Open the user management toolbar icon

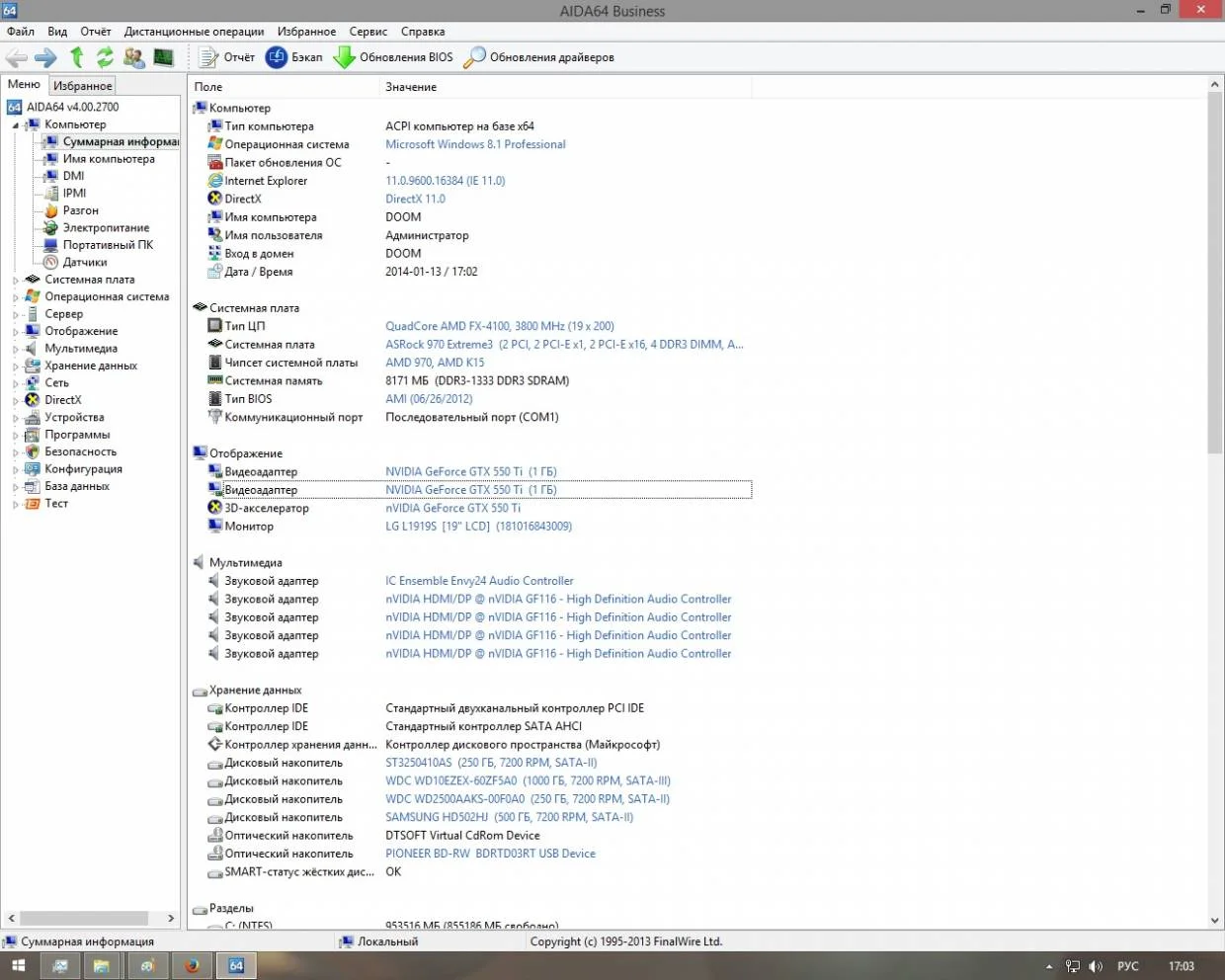point(133,57)
